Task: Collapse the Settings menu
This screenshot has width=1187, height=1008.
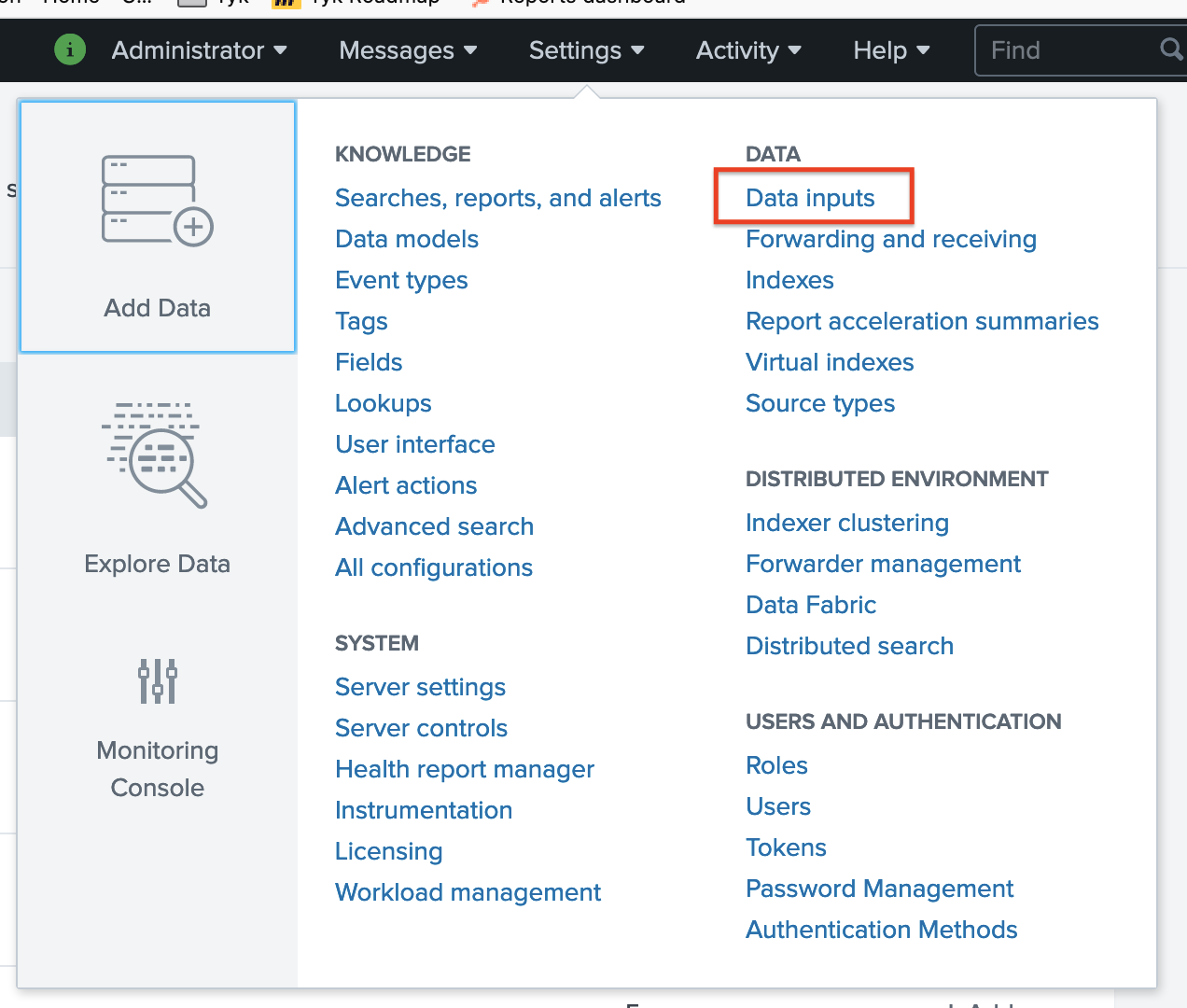Action: pyautogui.click(x=586, y=50)
